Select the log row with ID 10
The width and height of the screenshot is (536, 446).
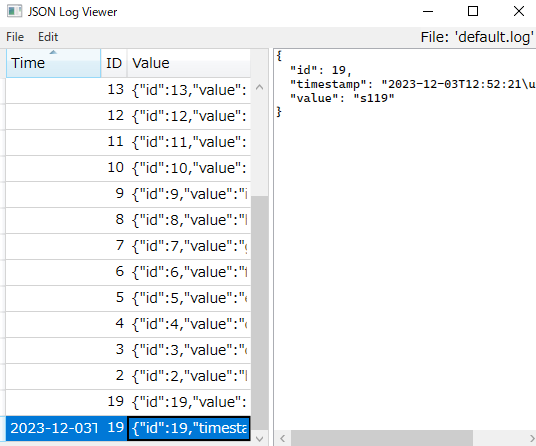[x=128, y=168]
